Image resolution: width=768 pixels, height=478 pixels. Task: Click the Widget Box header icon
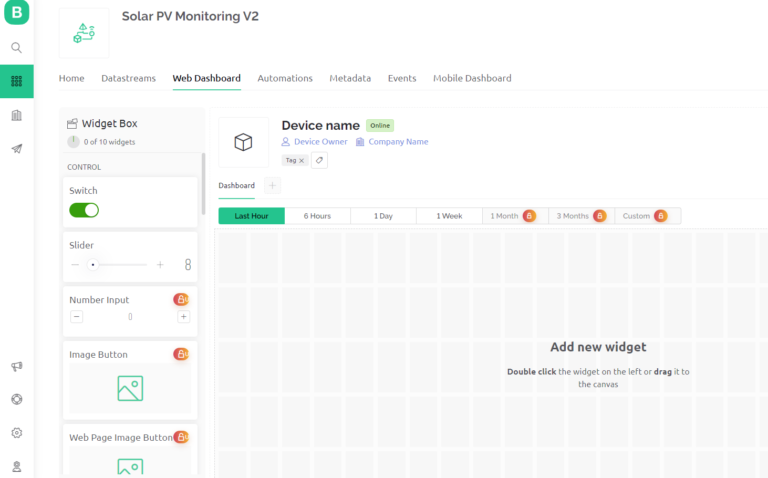pos(72,123)
